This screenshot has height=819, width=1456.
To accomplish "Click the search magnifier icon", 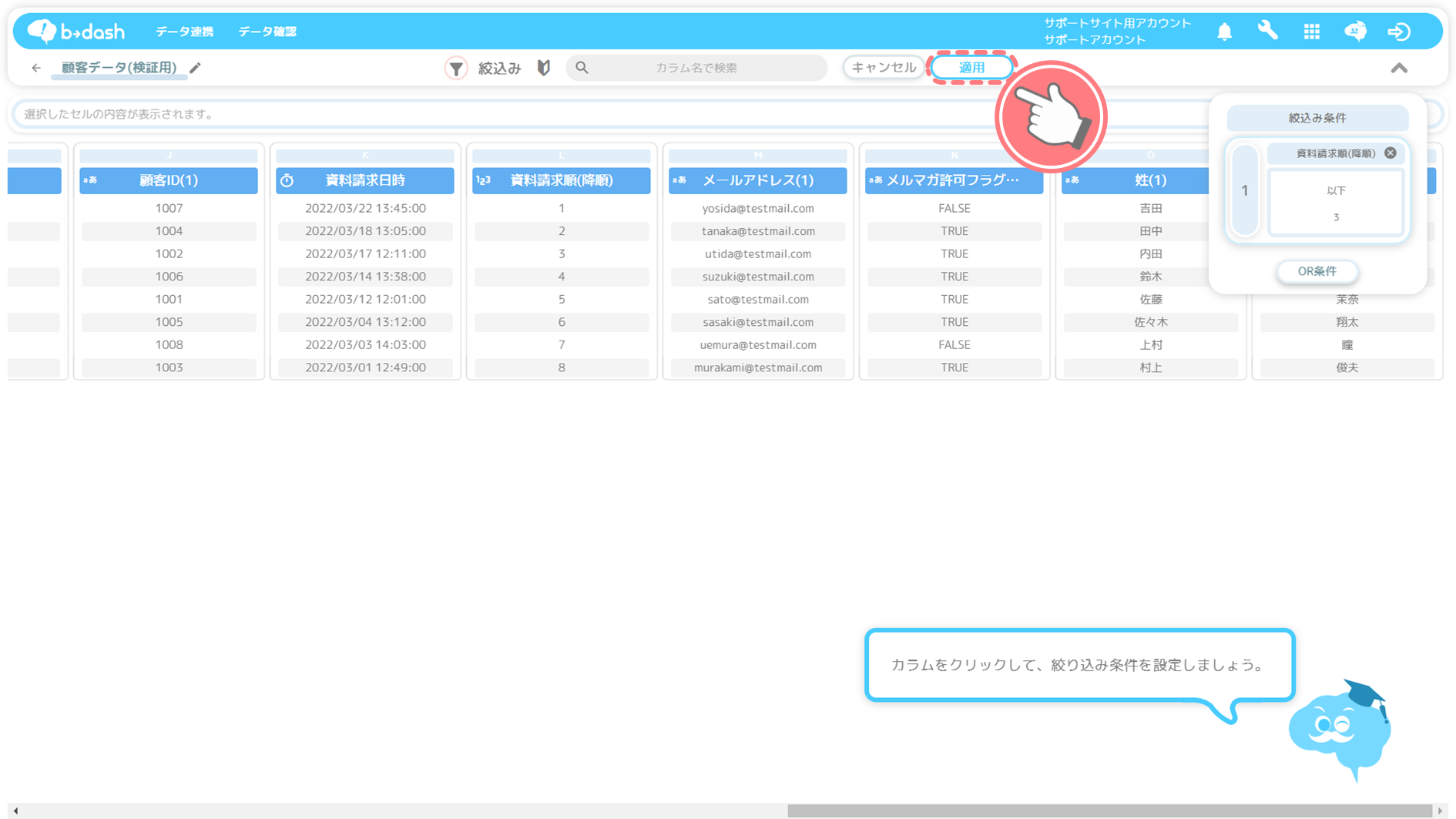I will point(582,68).
